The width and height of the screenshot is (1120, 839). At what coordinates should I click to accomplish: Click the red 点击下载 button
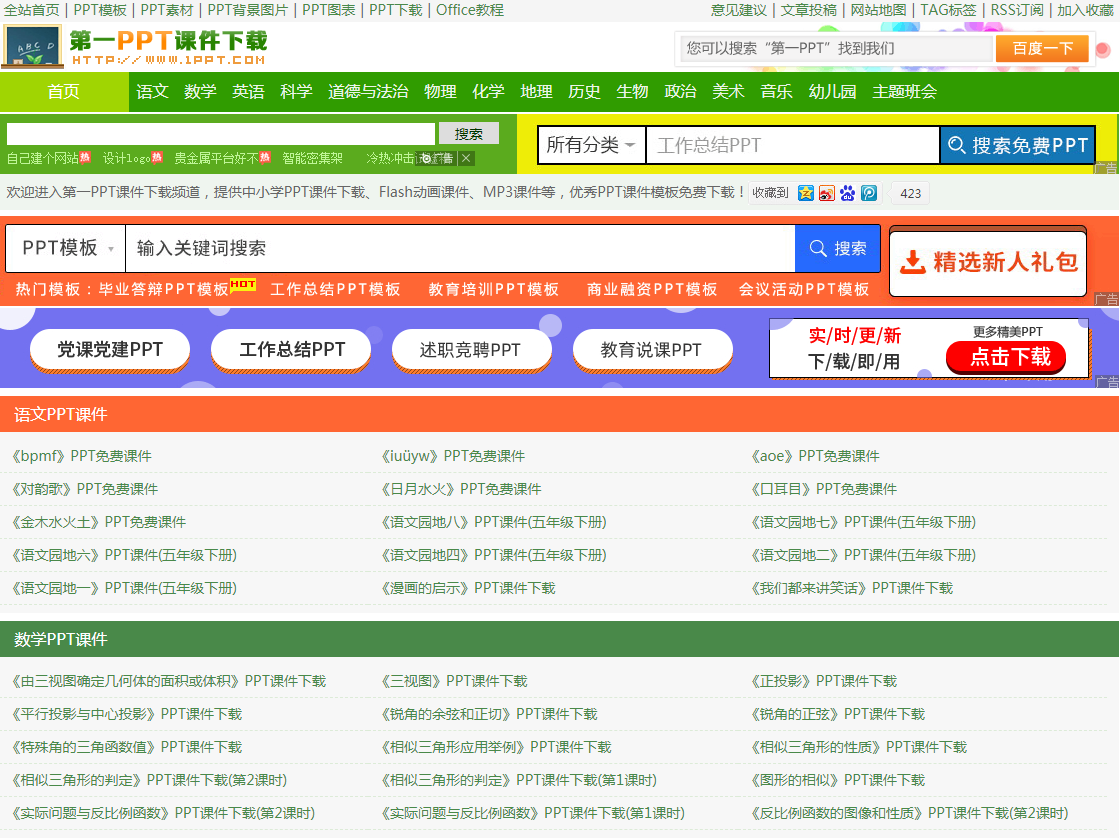1006,356
